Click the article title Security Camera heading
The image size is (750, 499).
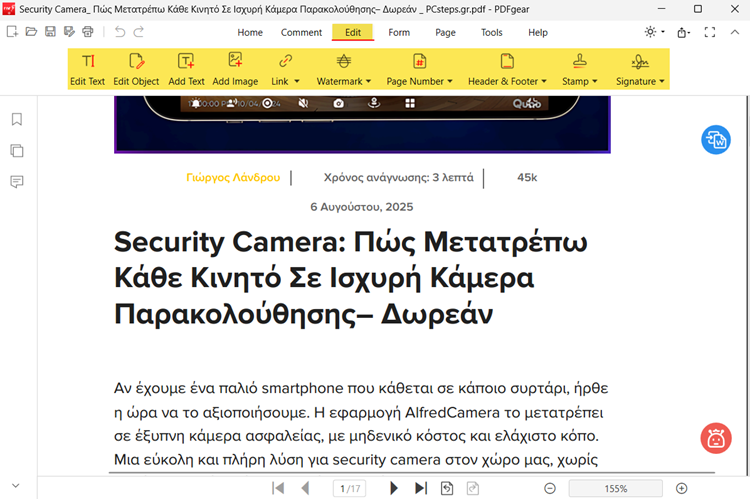(351, 278)
